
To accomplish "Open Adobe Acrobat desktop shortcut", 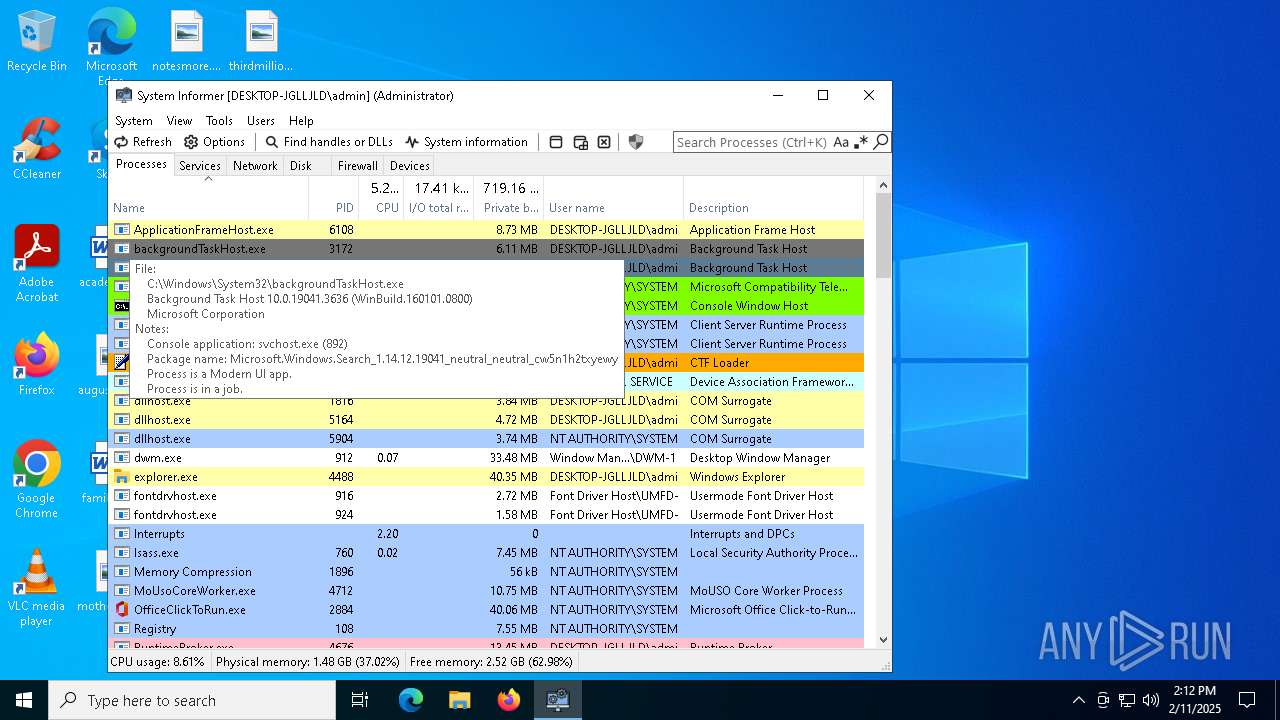I will click(x=37, y=265).
